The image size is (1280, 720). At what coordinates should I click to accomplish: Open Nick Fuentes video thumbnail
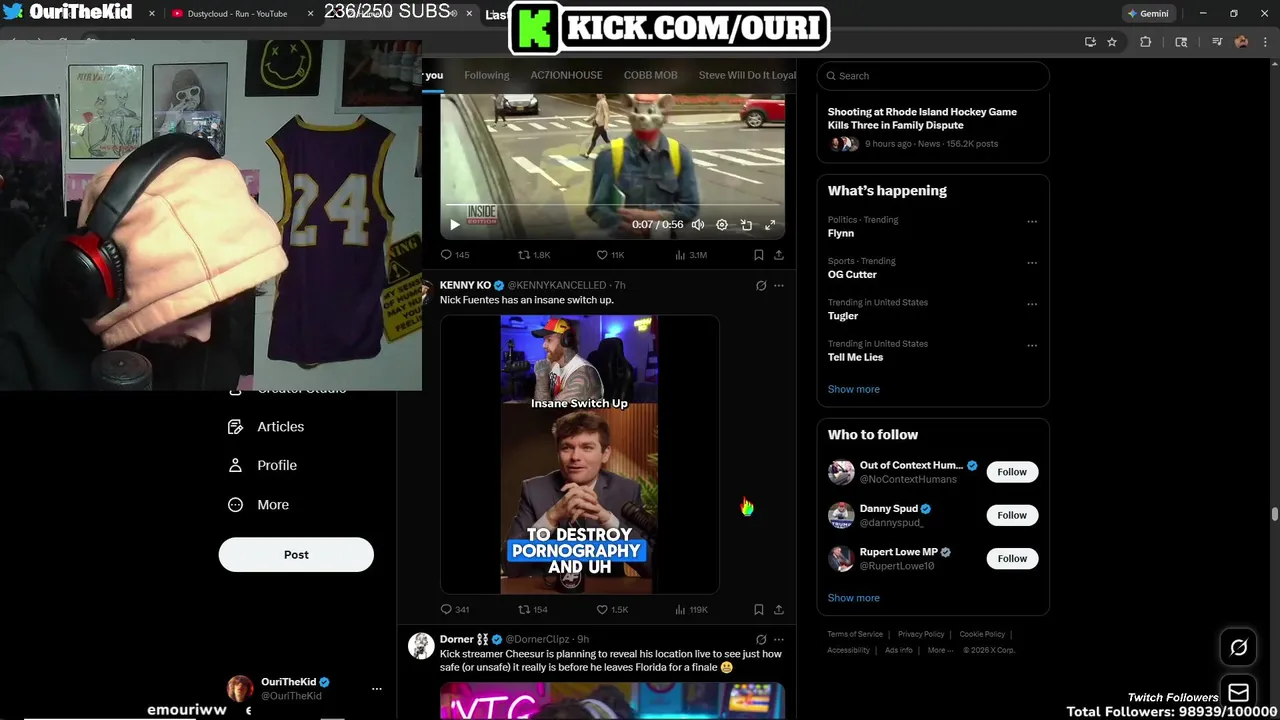pyautogui.click(x=579, y=455)
